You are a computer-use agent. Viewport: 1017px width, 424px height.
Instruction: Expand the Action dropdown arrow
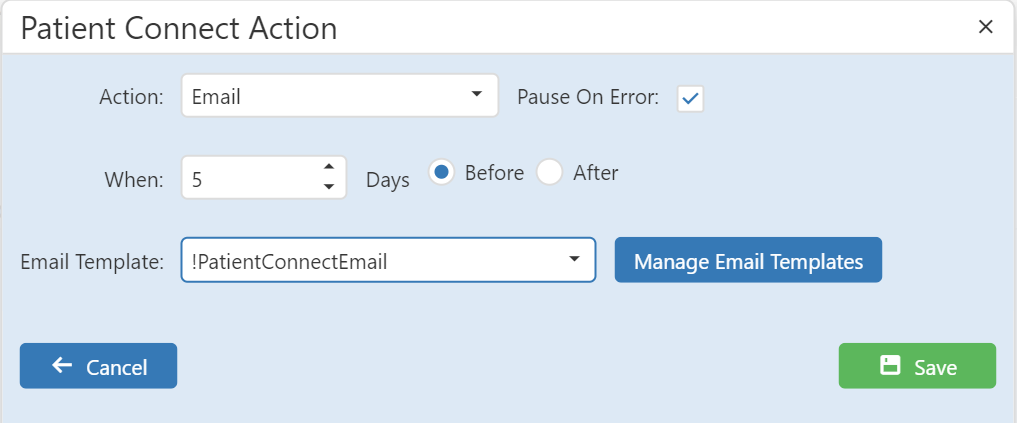tap(477, 95)
